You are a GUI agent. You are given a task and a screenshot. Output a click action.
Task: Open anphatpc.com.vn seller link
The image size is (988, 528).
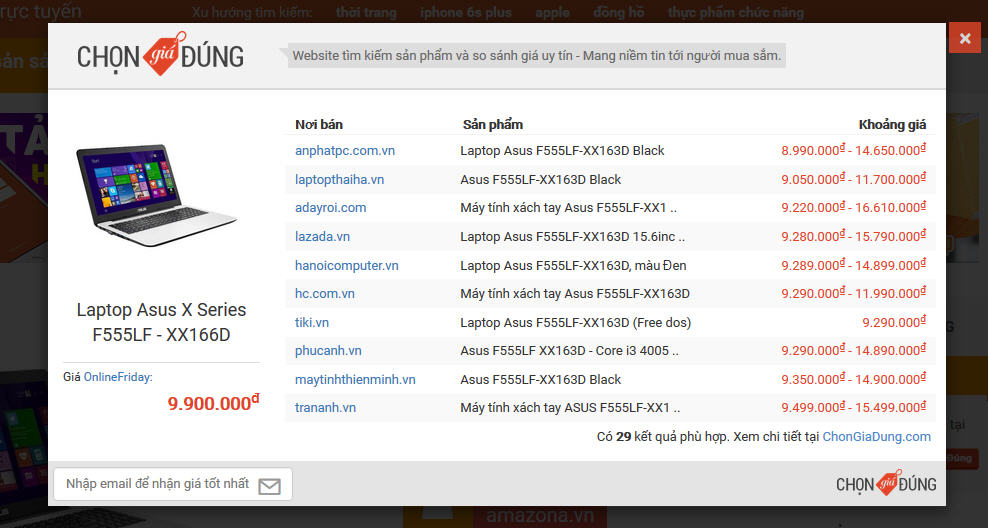click(x=344, y=151)
